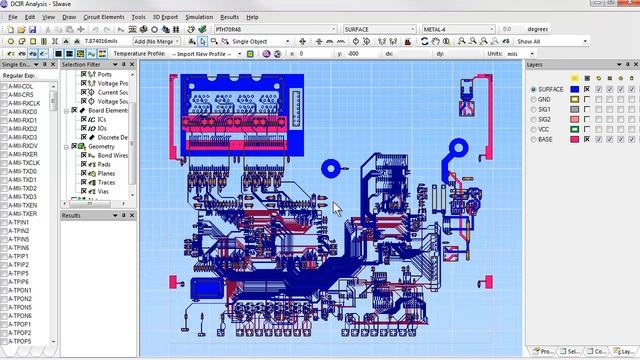
Task: Toggle the Vias filter checkbox
Action: [x=83, y=191]
